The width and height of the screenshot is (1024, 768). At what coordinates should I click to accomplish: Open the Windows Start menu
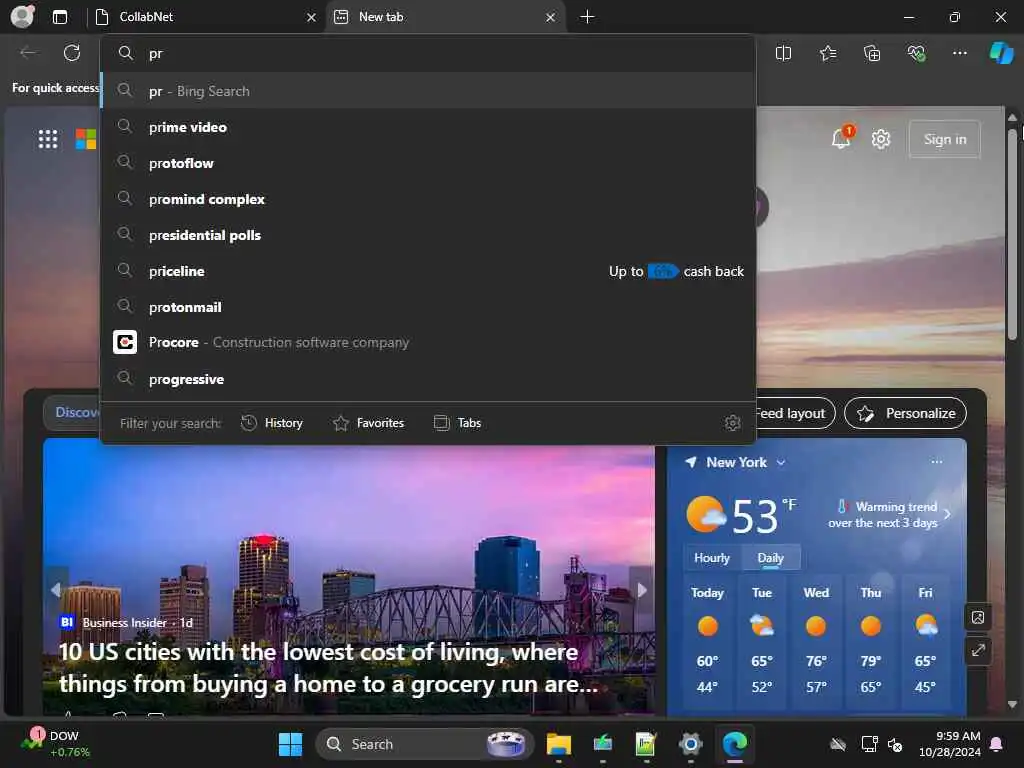click(290, 744)
